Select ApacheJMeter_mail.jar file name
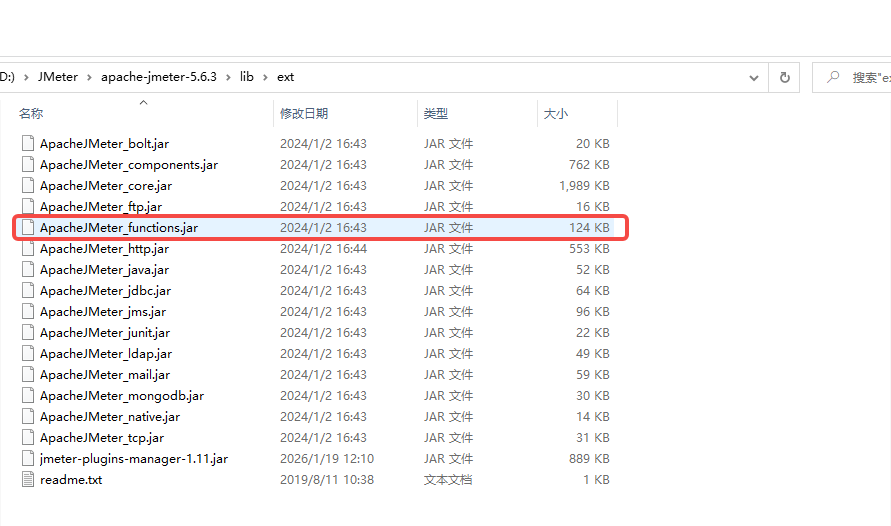 coord(105,375)
